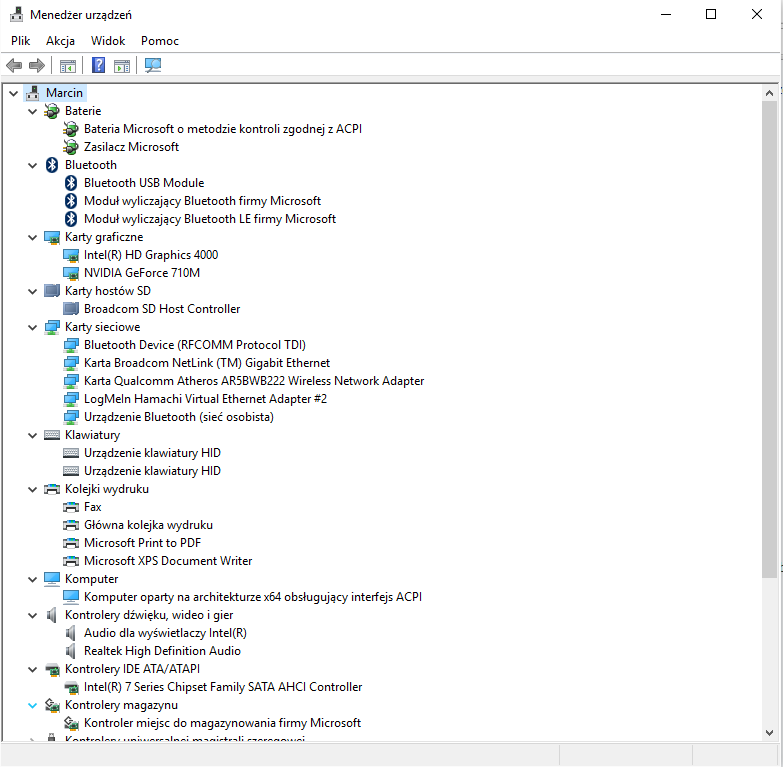Select Bluetooth Device (RFCOMM Protocol TDI)
The image size is (783, 767).
[195, 345]
